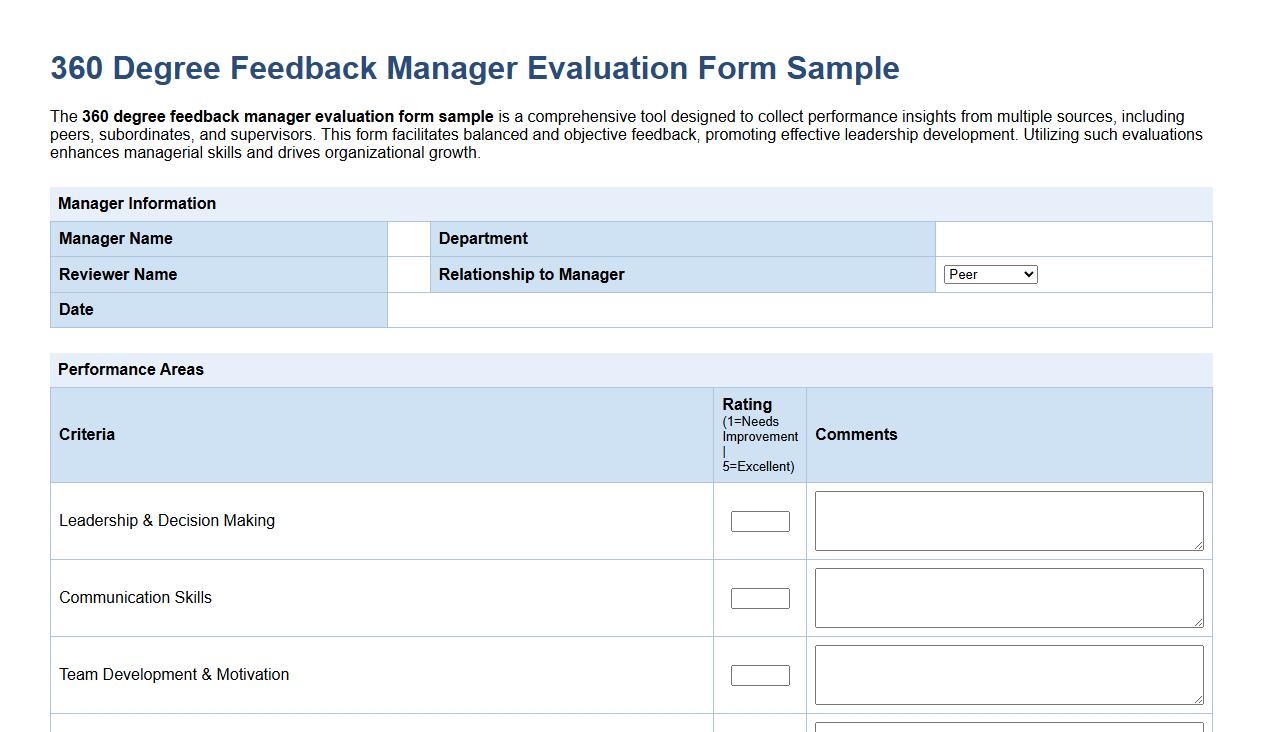Open the Relationship to Manager dropdown
This screenshot has height=732, width=1263.
[x=990, y=273]
